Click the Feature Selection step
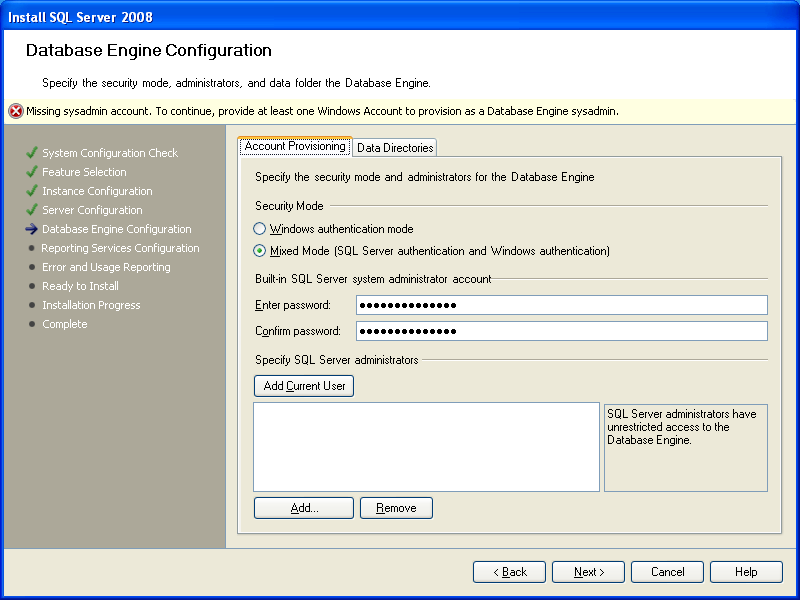This screenshot has height=600, width=800. point(84,172)
